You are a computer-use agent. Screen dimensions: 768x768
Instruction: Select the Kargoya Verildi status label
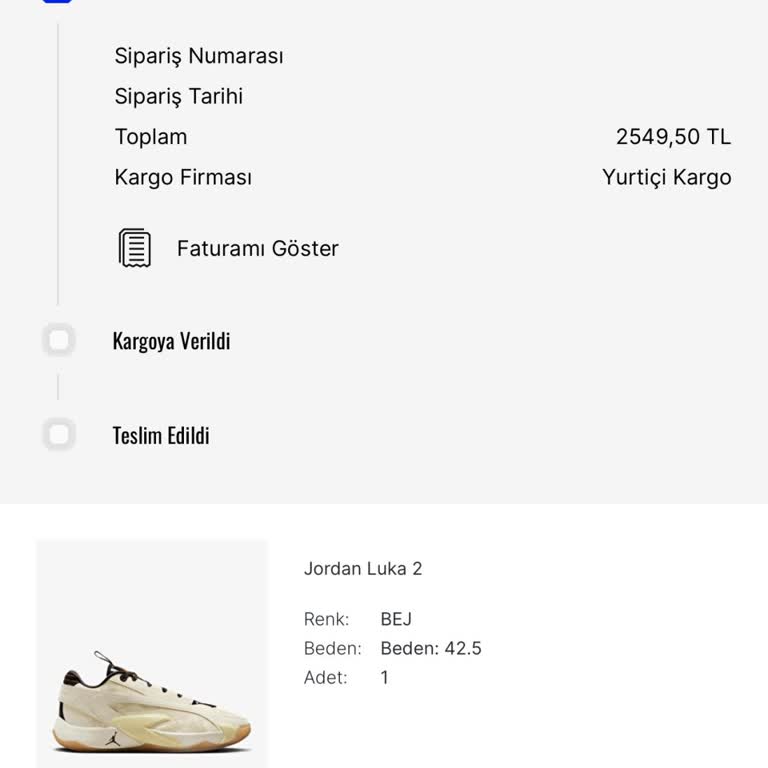tap(171, 341)
